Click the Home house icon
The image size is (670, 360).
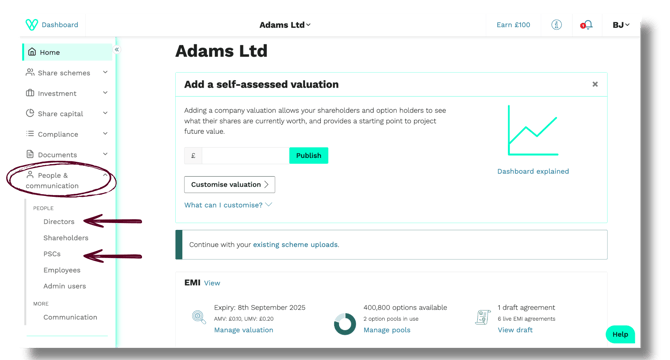(32, 52)
